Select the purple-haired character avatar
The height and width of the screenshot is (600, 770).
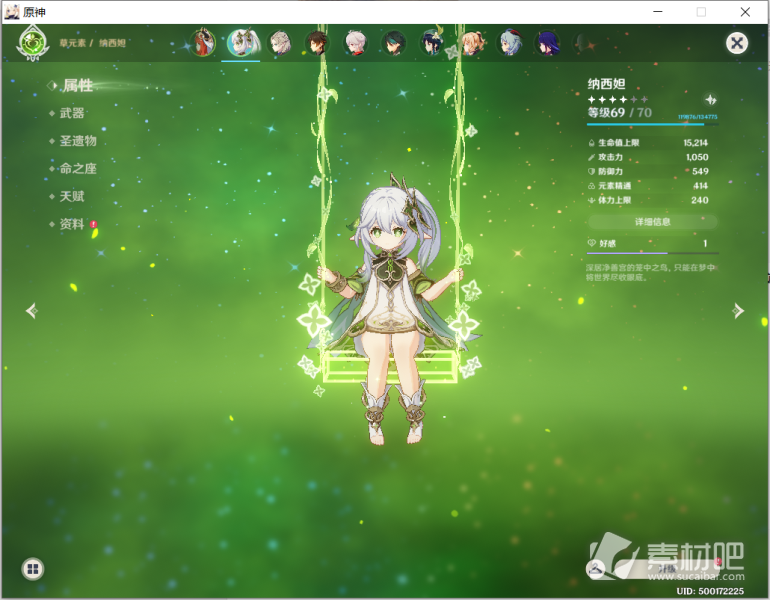click(x=548, y=43)
